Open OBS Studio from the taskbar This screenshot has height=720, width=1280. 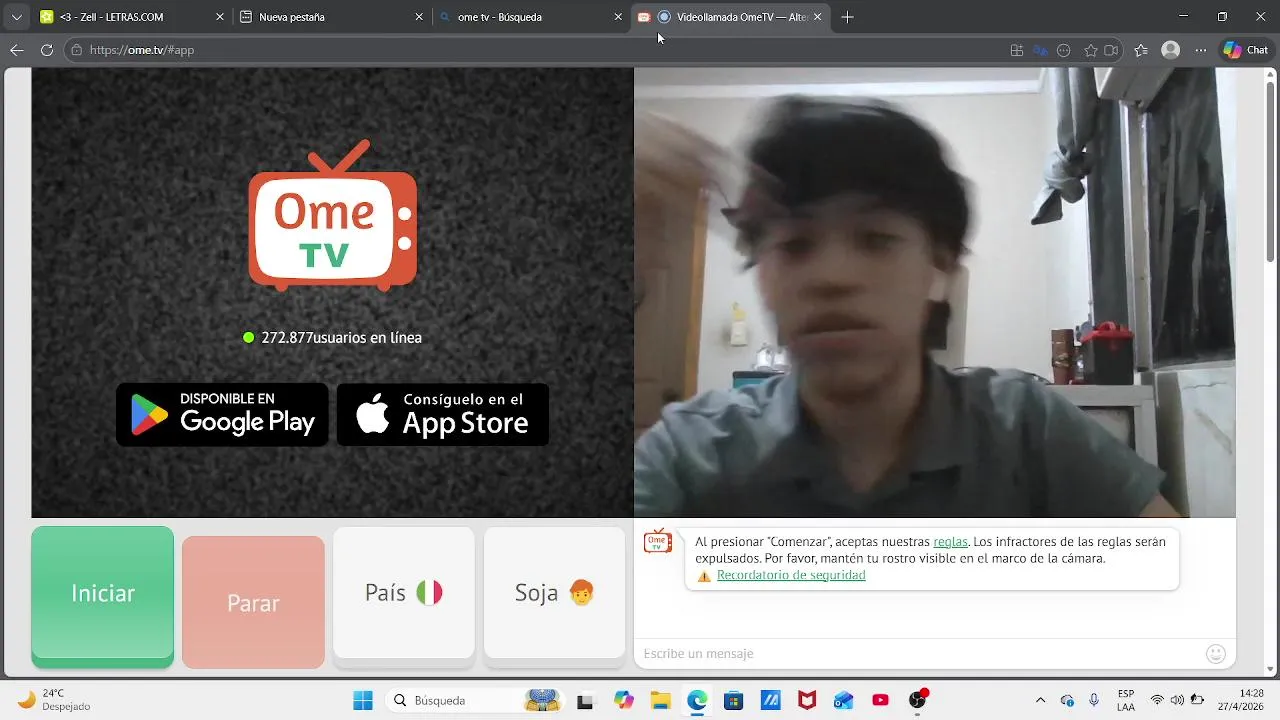pos(917,700)
